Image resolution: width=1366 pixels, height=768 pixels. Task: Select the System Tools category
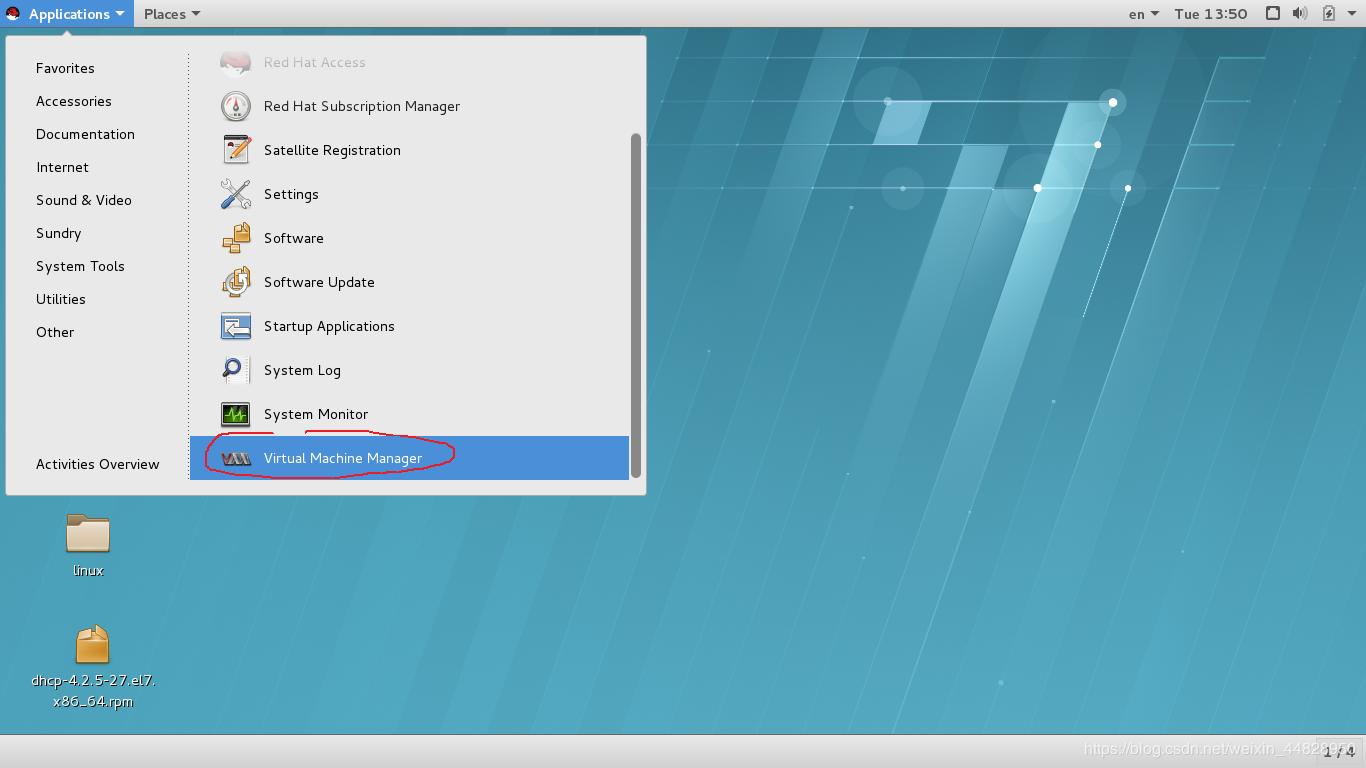tap(80, 266)
